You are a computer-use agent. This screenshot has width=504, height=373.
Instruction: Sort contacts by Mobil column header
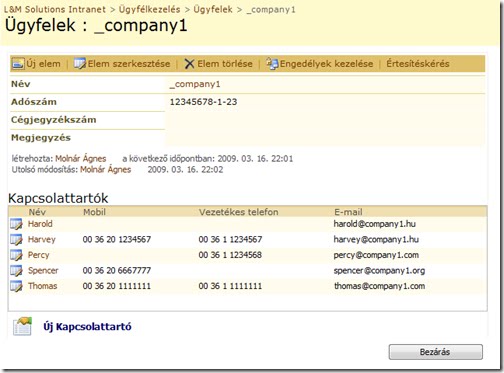coord(94,212)
